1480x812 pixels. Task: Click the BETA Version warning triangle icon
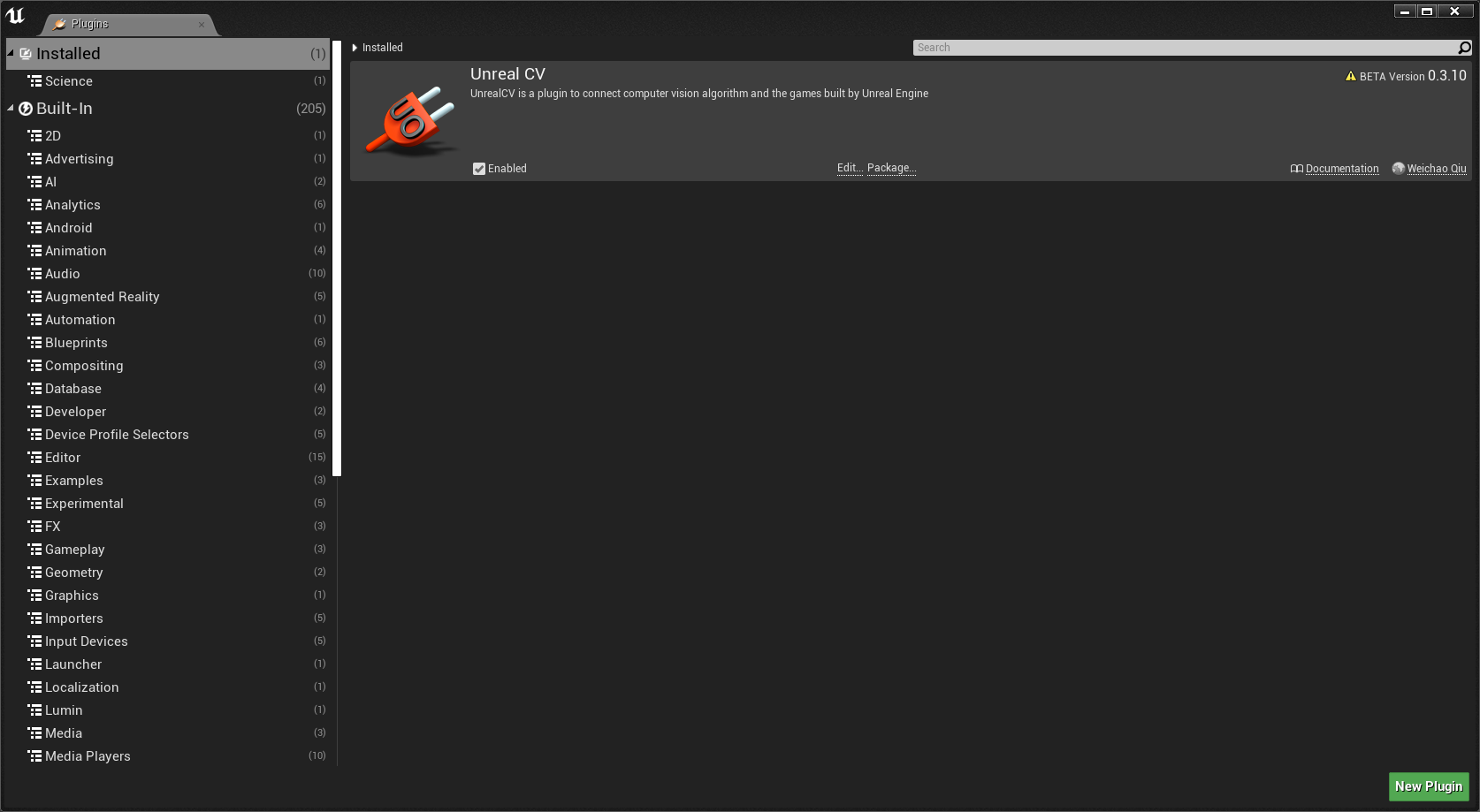[1350, 76]
